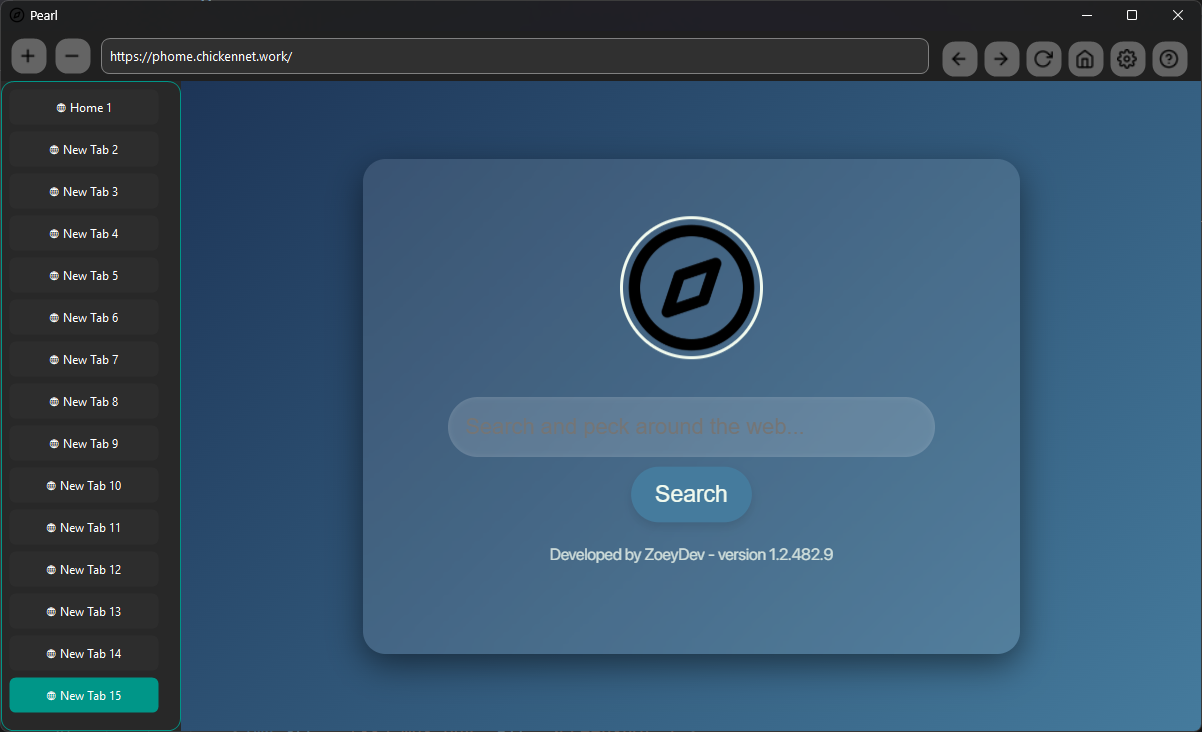The height and width of the screenshot is (732, 1202).
Task: Focus the search and peck input field
Action: 691,427
